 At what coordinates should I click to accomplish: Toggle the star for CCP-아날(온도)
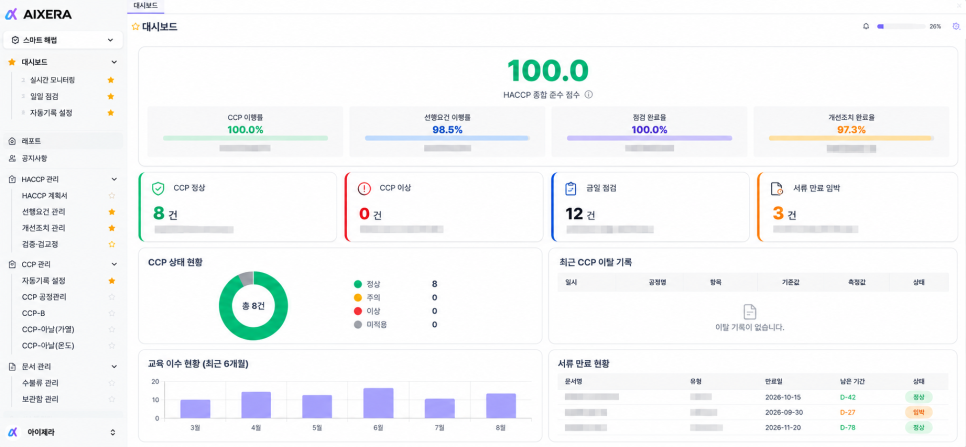click(112, 345)
